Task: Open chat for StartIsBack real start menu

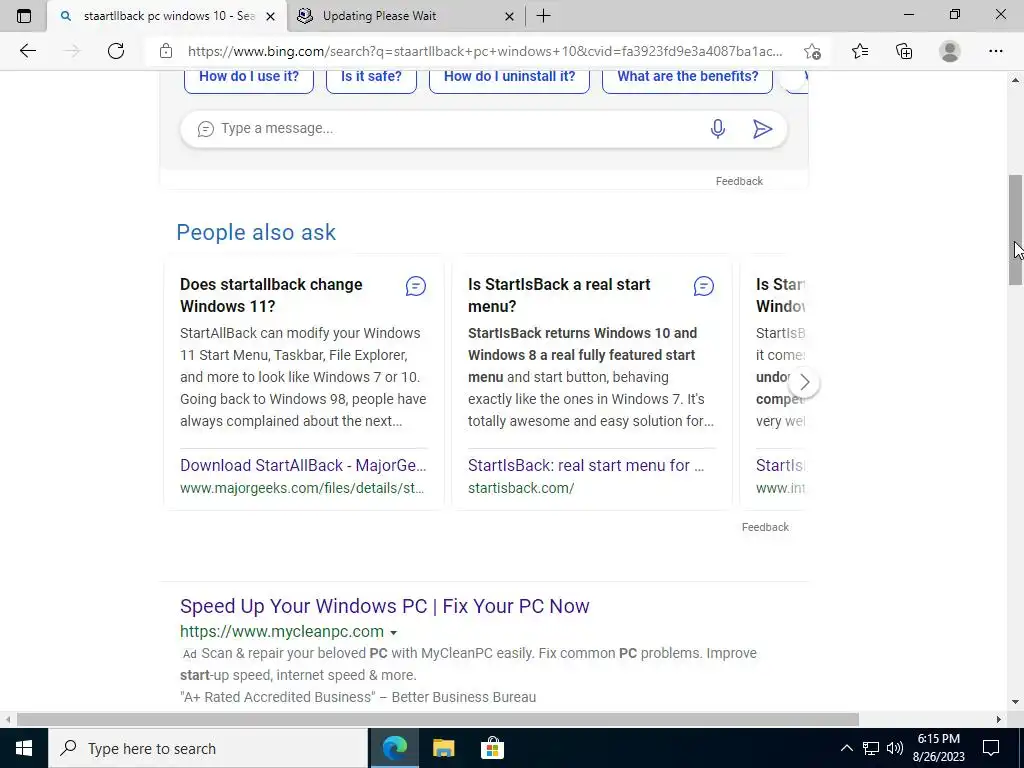Action: coord(704,286)
